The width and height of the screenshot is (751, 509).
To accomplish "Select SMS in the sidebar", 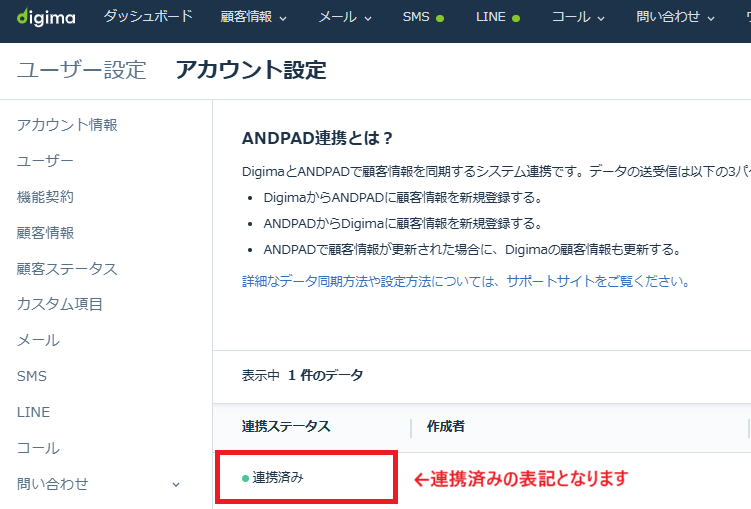I will [x=32, y=376].
